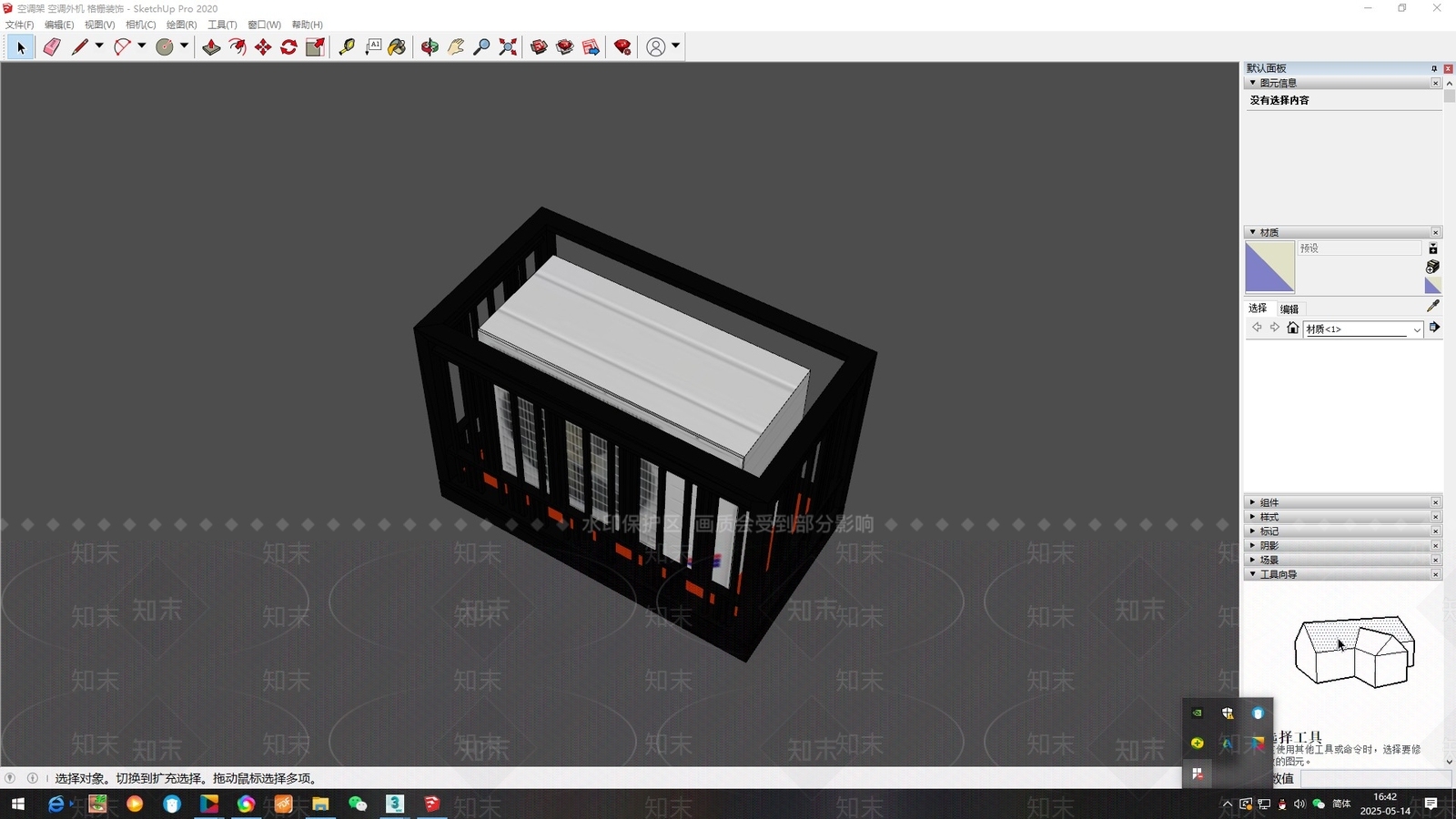
Task: Expand the 组件 panel
Action: coord(1252,502)
